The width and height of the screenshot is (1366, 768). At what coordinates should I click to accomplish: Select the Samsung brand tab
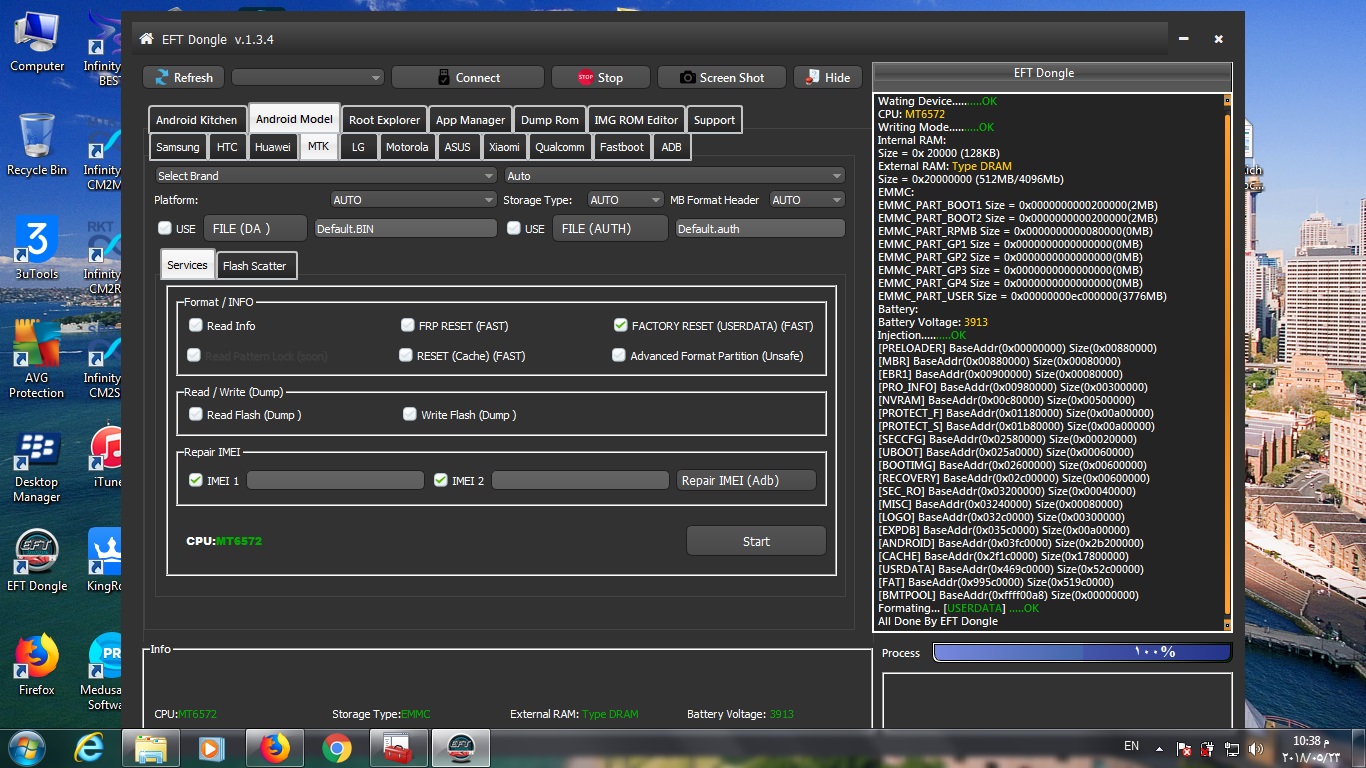click(x=178, y=147)
